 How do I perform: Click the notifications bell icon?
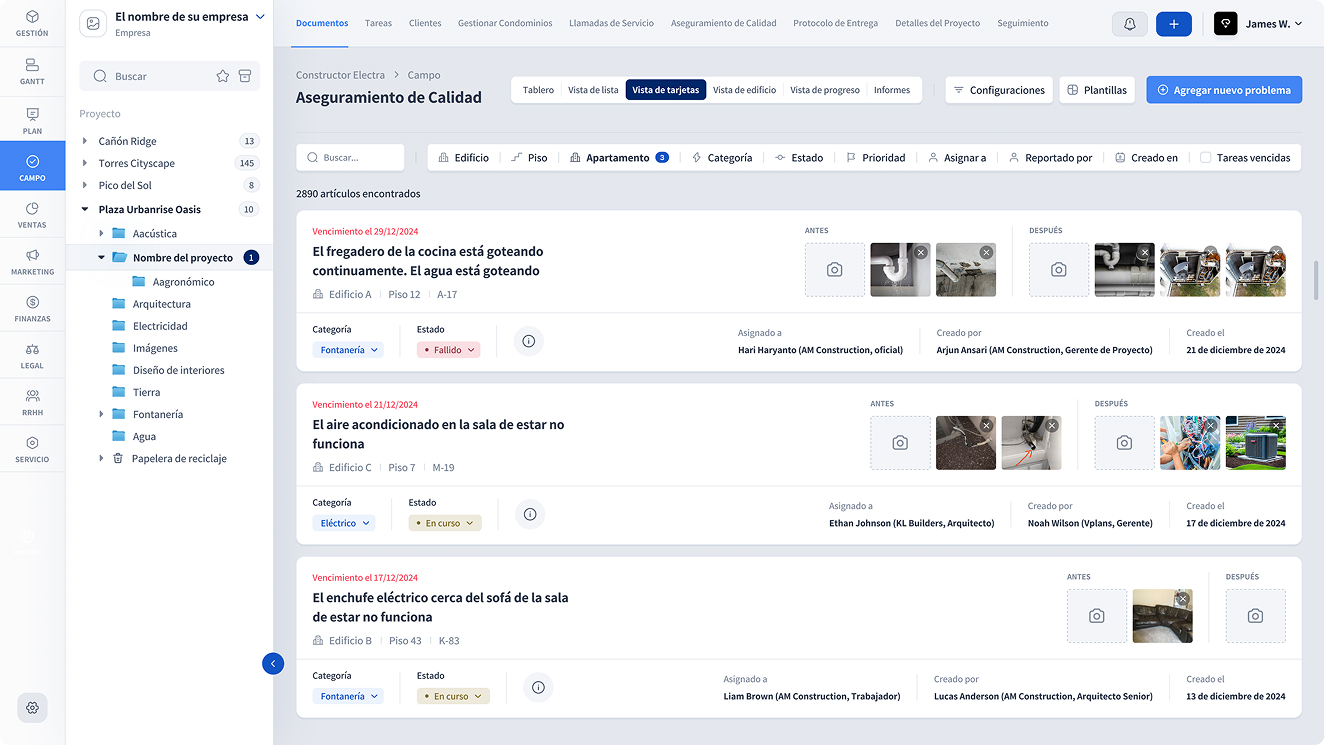(x=1130, y=24)
